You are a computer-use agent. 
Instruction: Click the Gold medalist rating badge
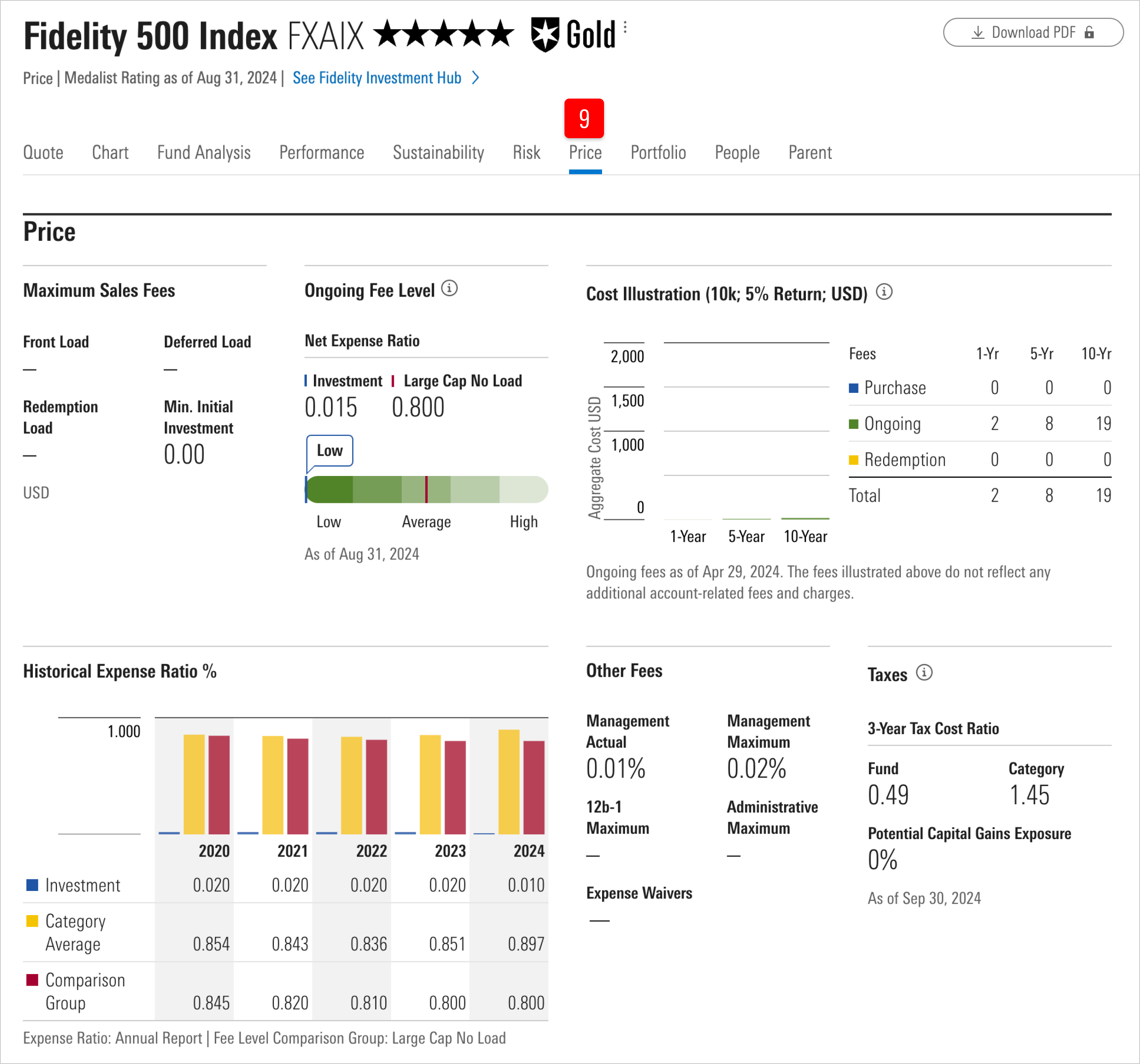[x=573, y=34]
